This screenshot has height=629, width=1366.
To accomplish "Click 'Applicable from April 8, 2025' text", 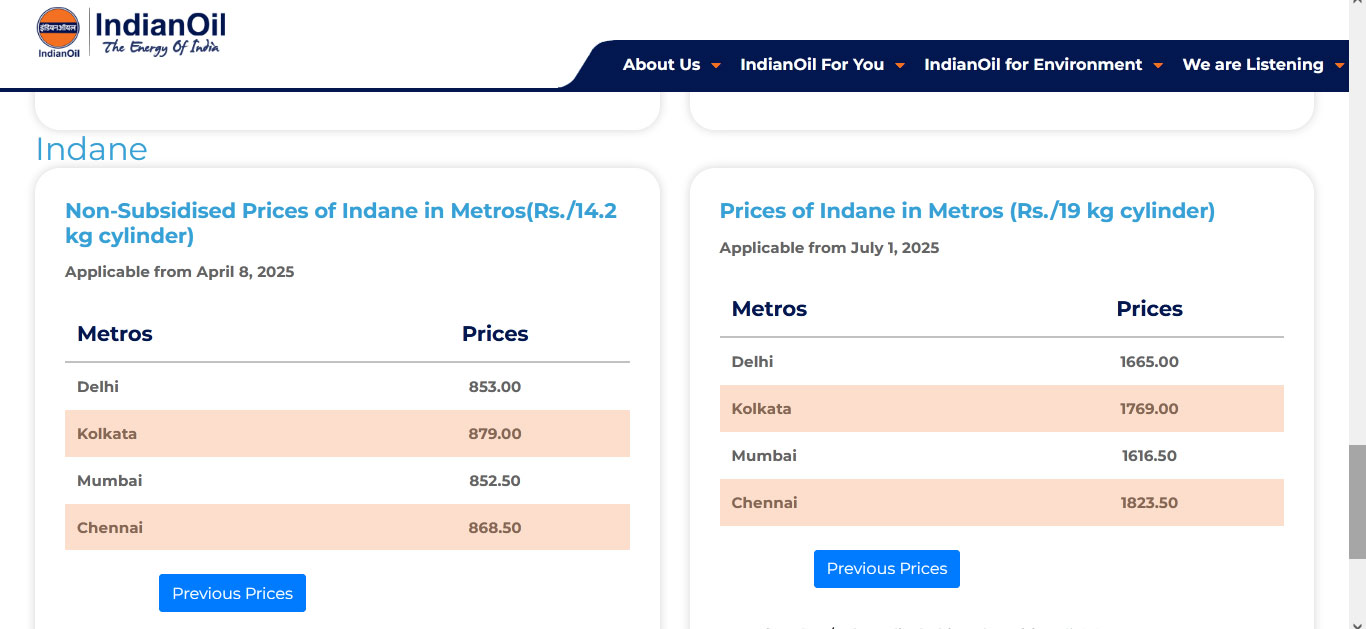I will point(180,272).
